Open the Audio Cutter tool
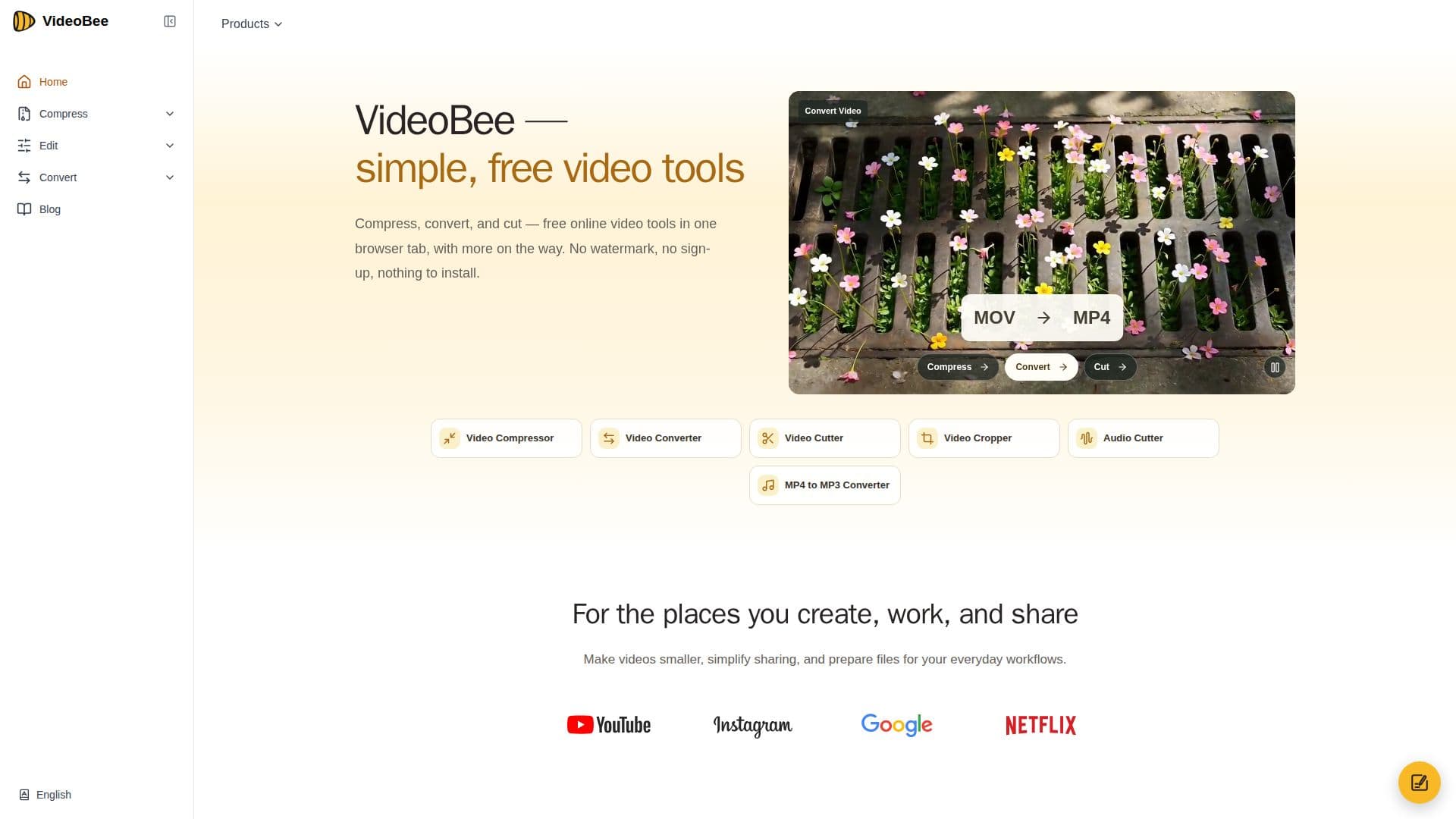 tap(1144, 438)
